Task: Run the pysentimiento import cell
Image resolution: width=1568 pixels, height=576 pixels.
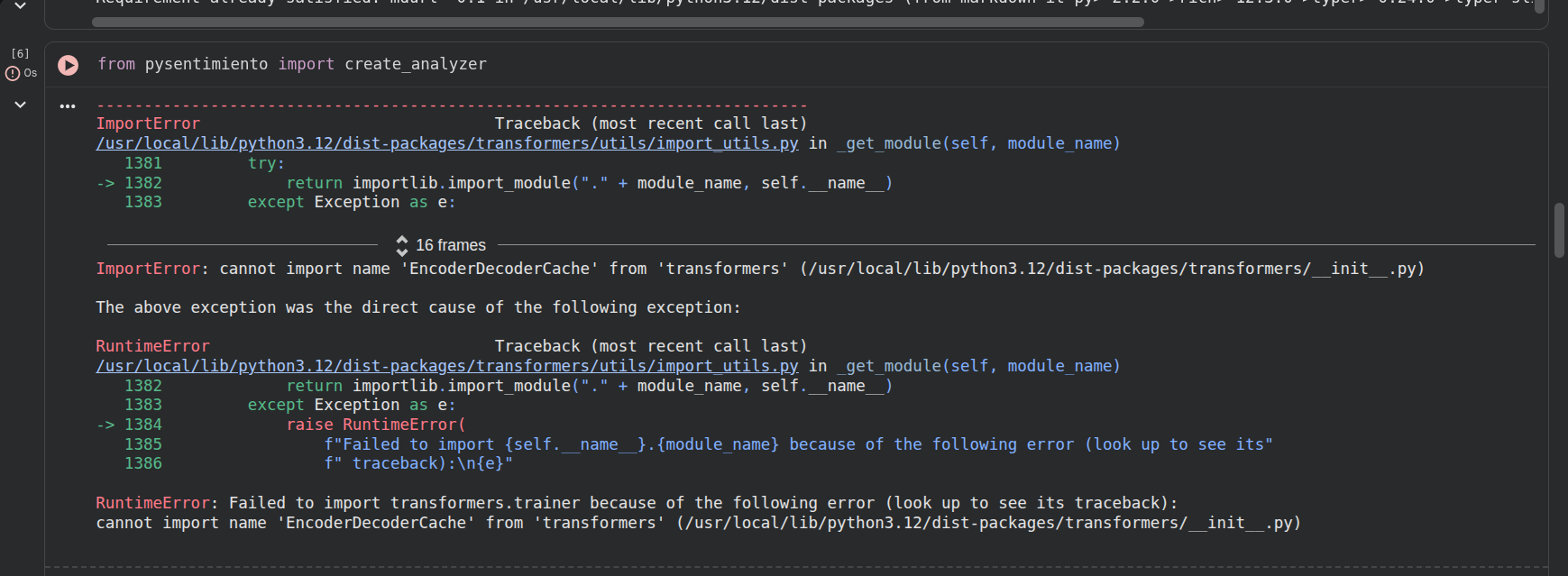Action: click(68, 65)
